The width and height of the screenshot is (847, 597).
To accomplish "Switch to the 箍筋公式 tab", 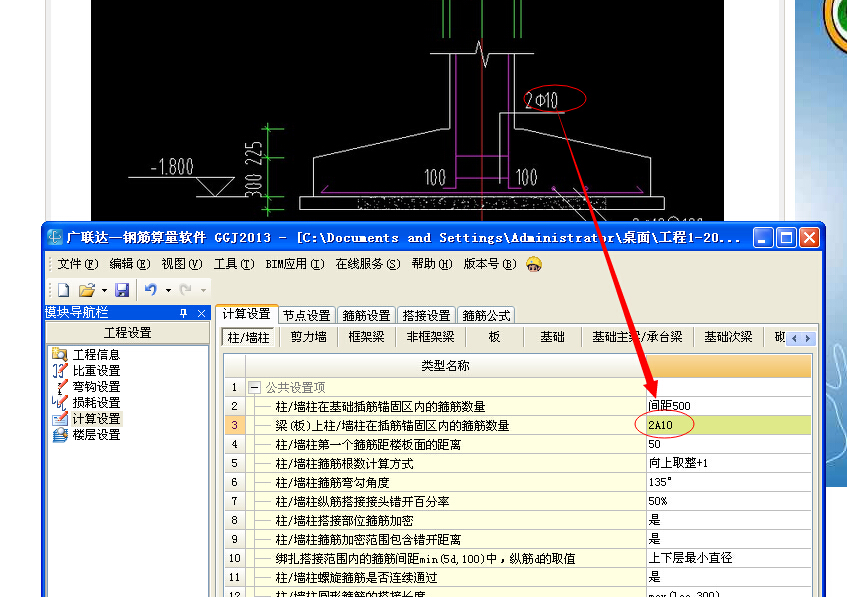I will pos(486,315).
